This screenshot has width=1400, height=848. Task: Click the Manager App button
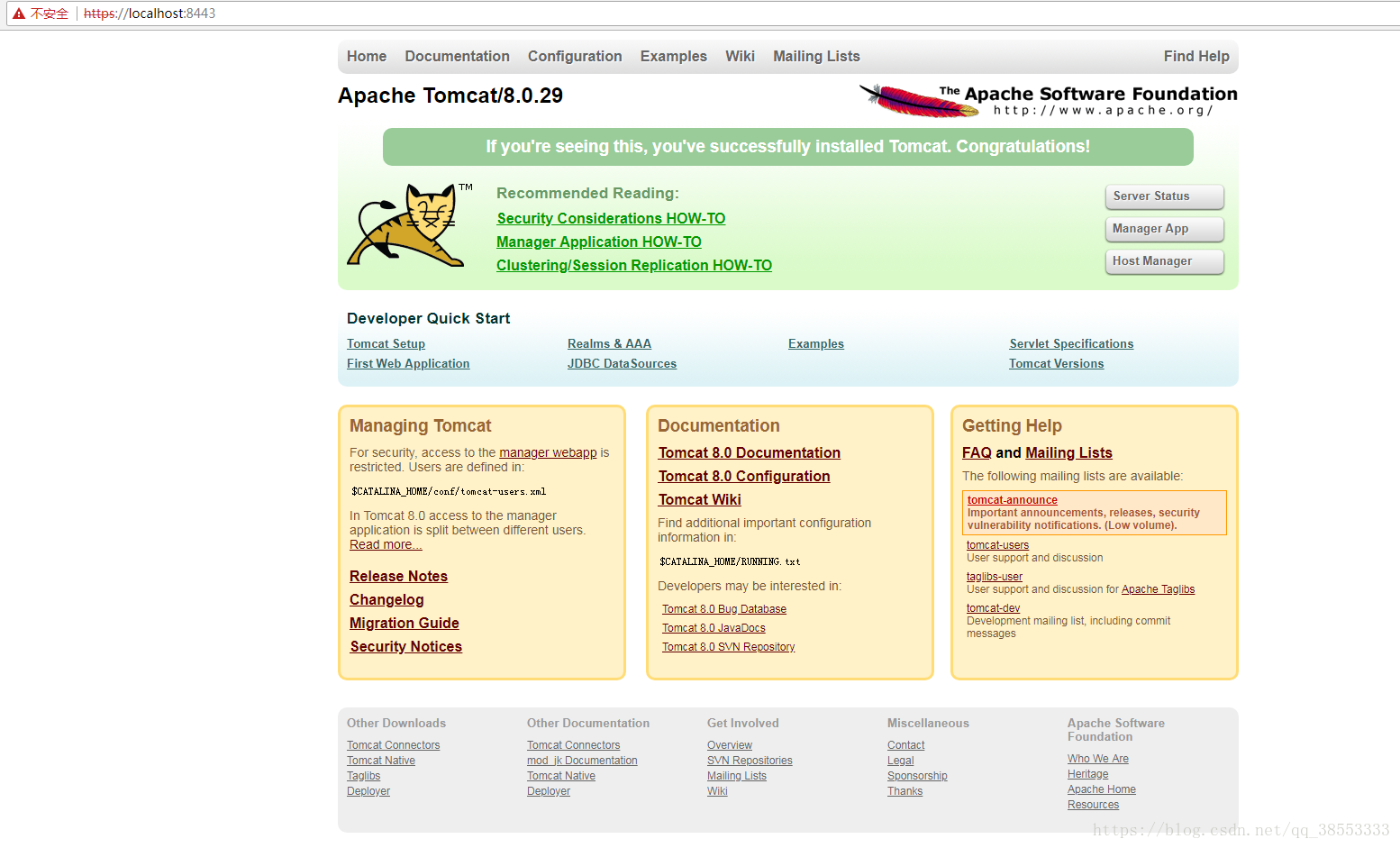tap(1164, 229)
